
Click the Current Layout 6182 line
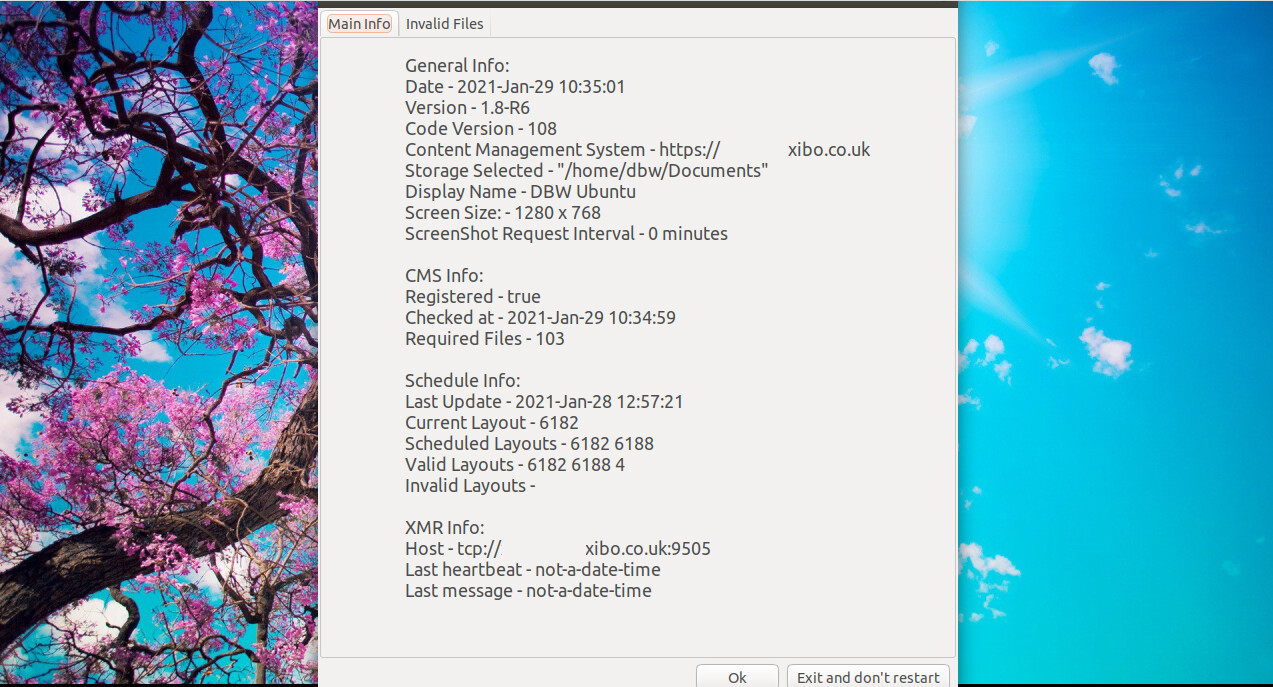(x=491, y=423)
